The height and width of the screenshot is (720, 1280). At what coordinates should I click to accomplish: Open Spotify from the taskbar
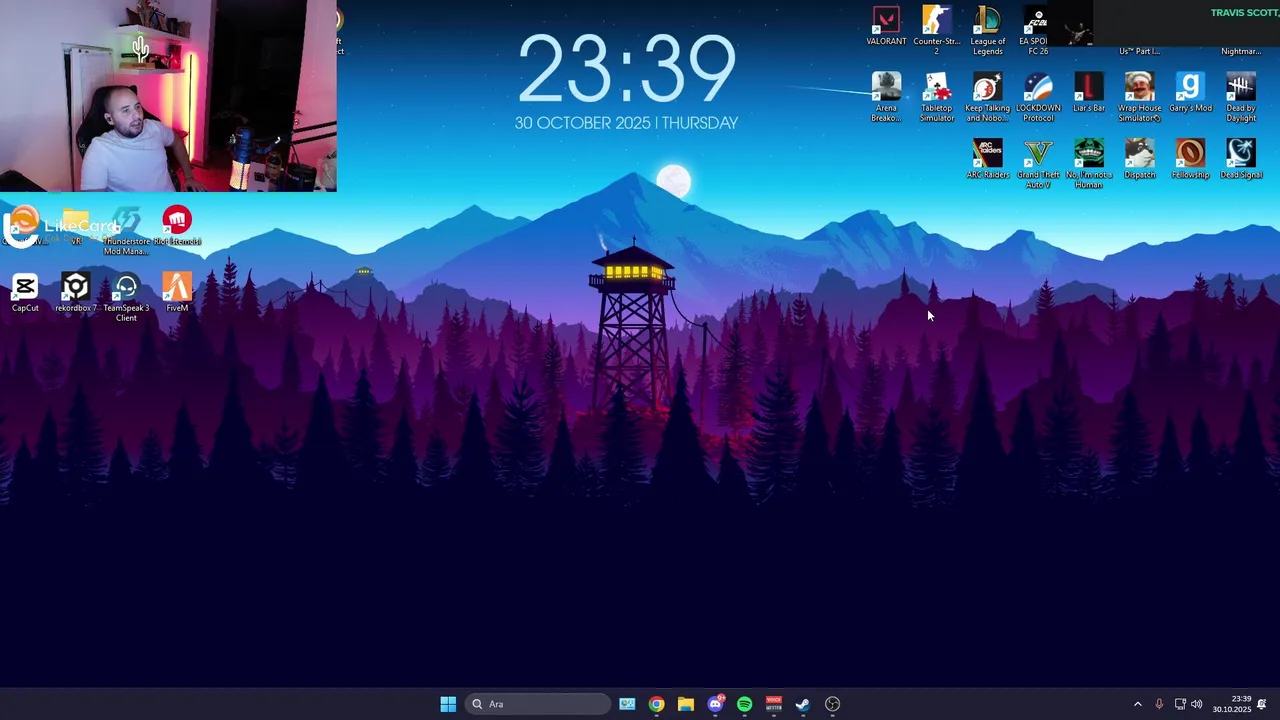click(744, 704)
